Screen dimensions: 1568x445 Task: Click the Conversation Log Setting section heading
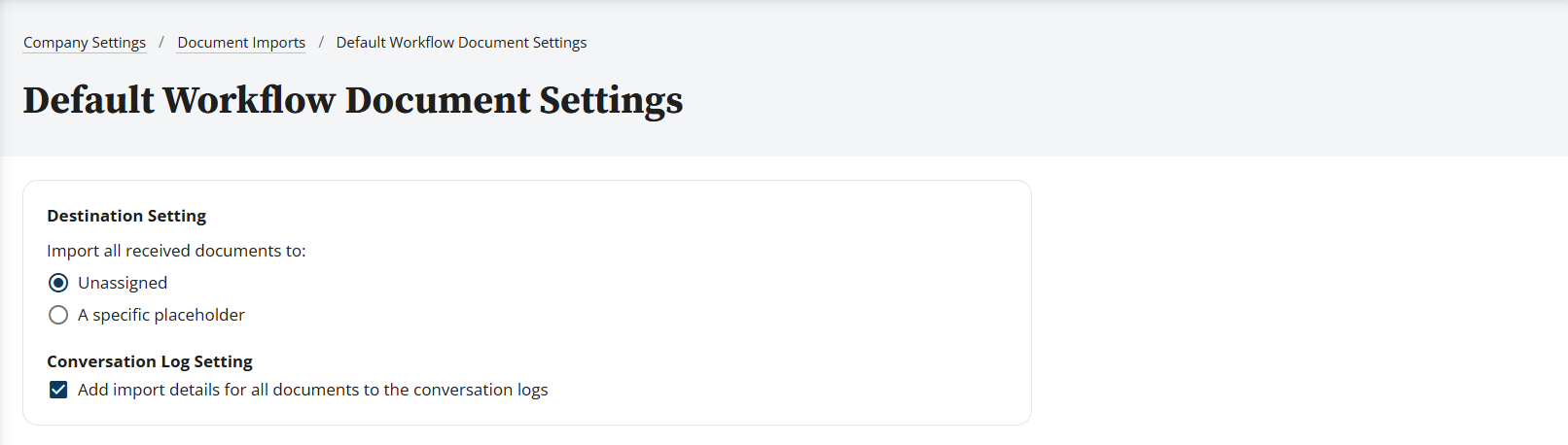[150, 361]
